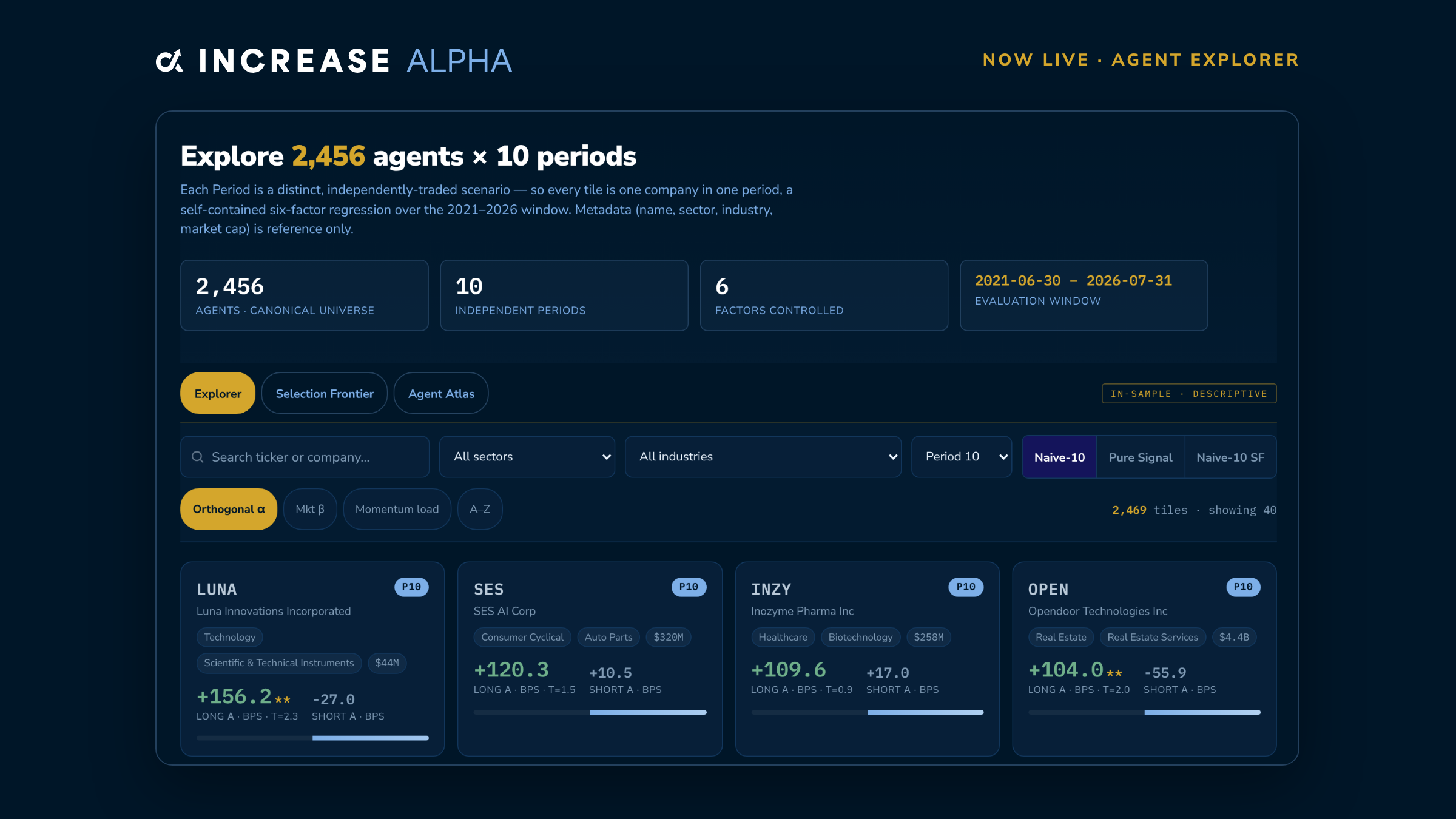The height and width of the screenshot is (819, 1456).
Task: Sort by Mkt β
Action: pyautogui.click(x=310, y=509)
